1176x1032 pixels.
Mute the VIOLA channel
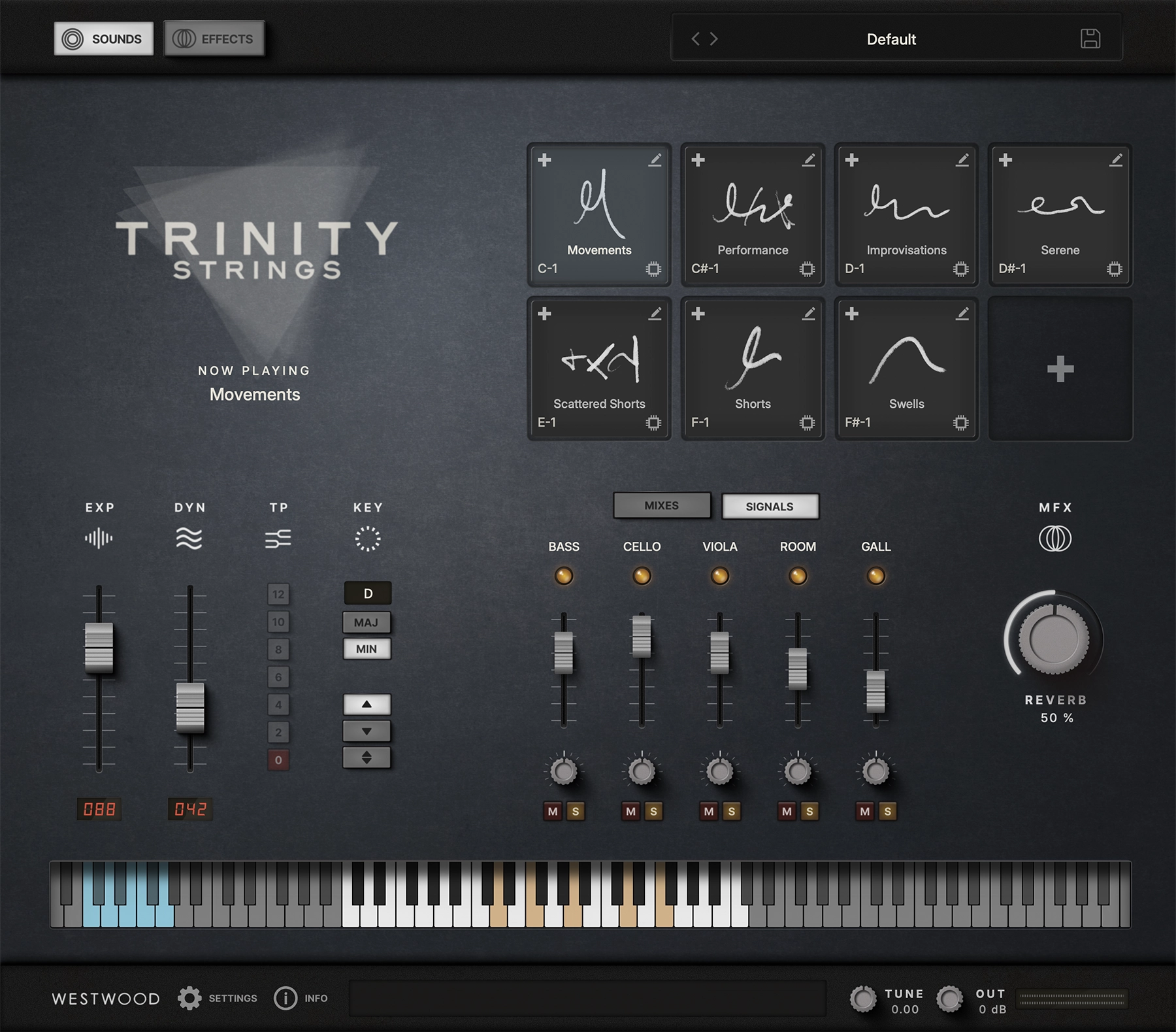coord(709,811)
